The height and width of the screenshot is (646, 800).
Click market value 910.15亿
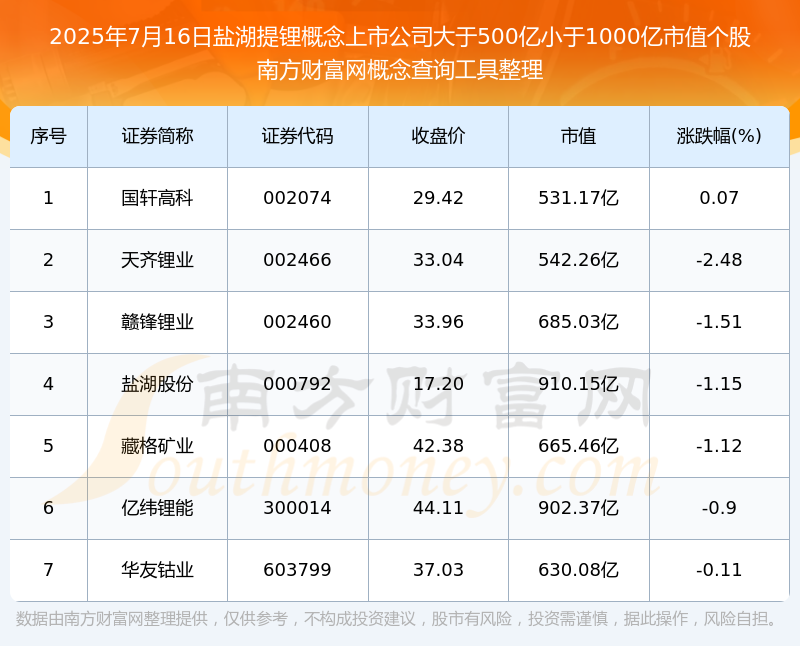[x=579, y=384]
